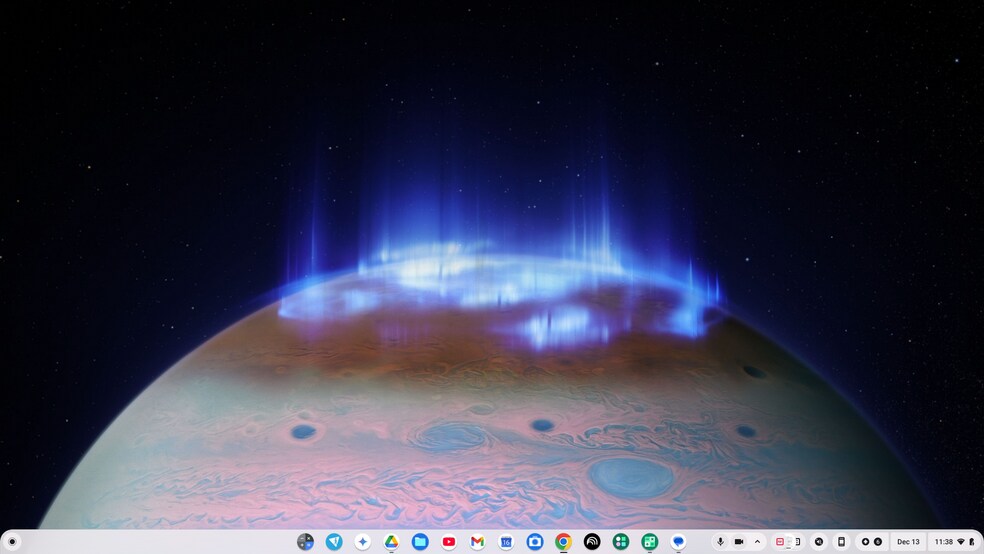Click the Wi-Fi status icon
This screenshot has height=554, width=984.
point(961,541)
